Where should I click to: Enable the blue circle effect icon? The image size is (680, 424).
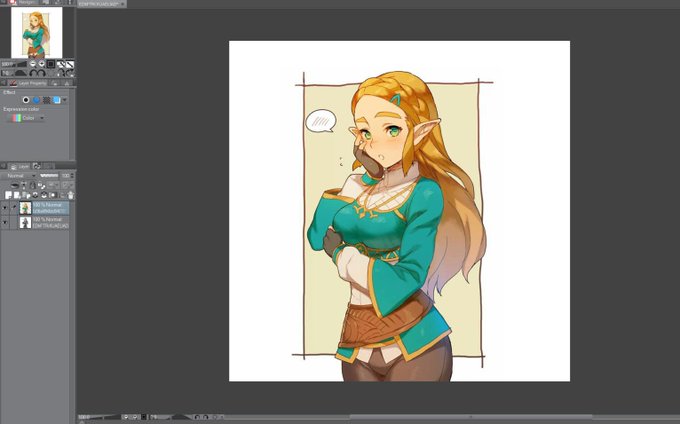click(36, 100)
